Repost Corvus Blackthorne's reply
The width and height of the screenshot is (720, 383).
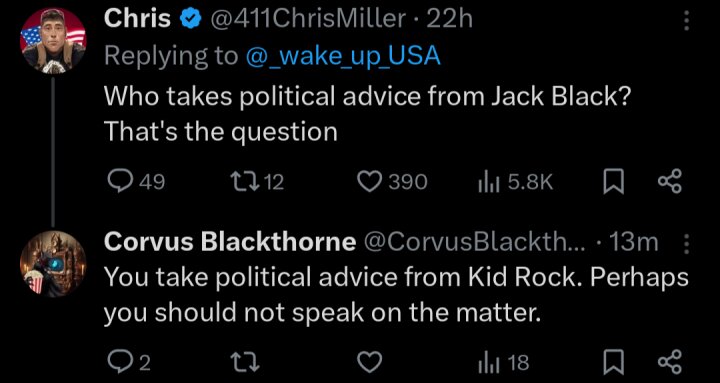(248, 364)
